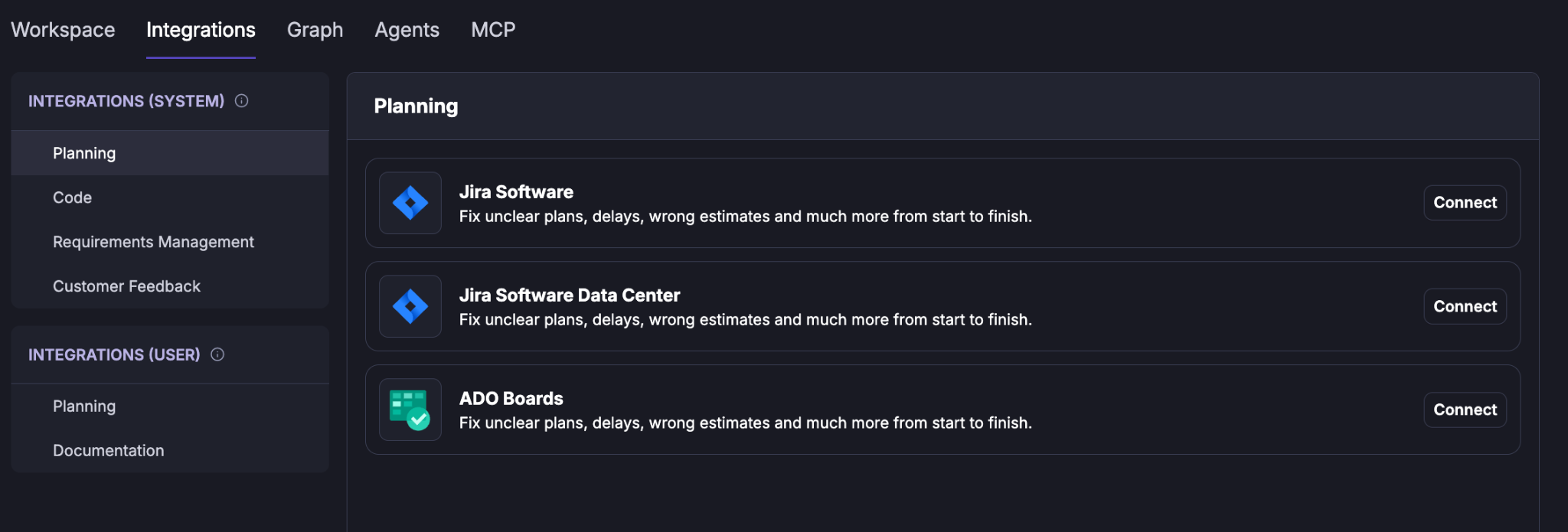
Task: Open Requirements Management category
Action: tap(170, 242)
